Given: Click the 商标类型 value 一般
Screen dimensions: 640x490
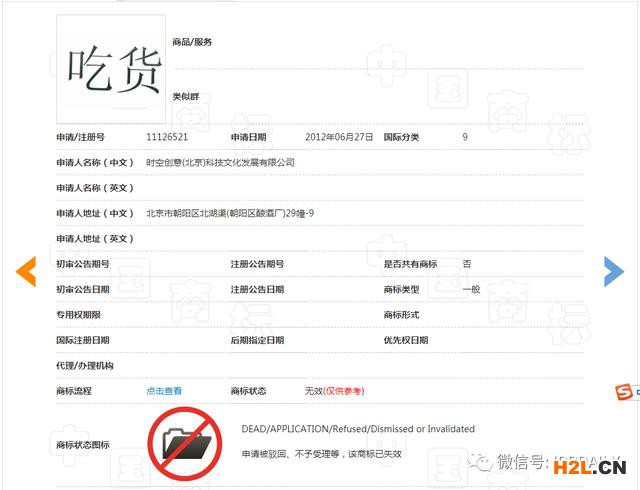Looking at the screenshot, I should coord(472,289).
